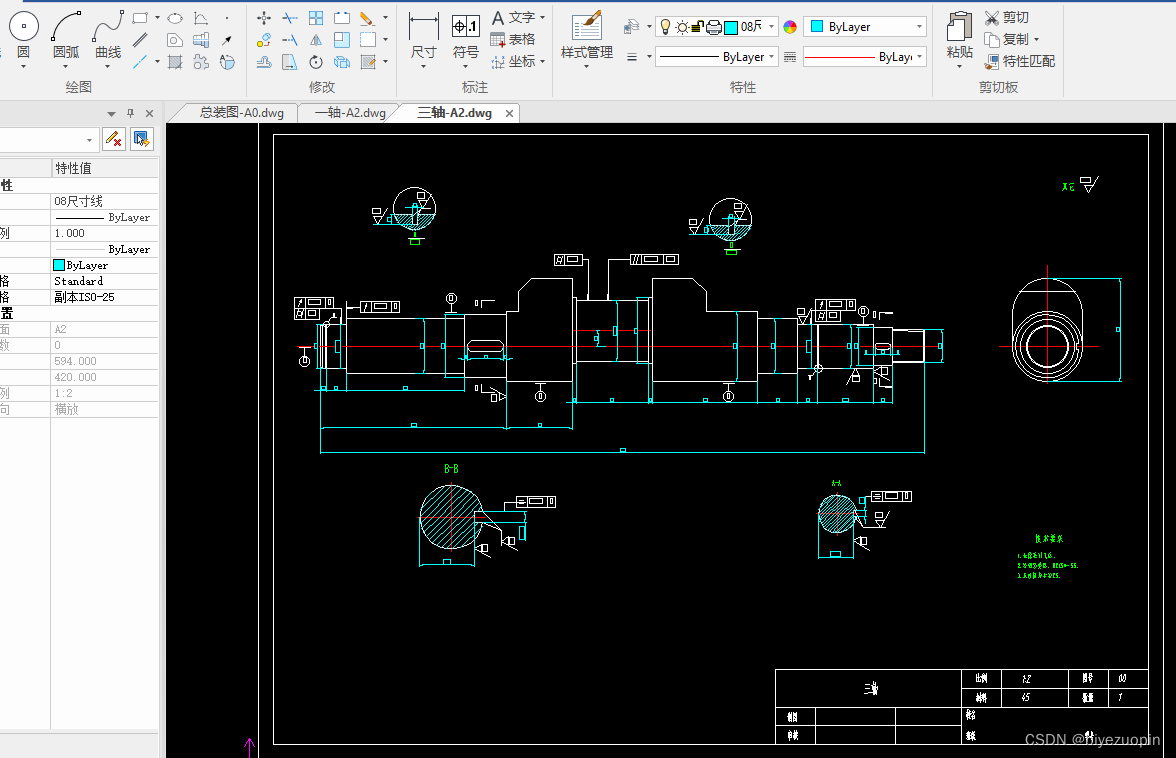
Task: Click the rotate tool in 修改 group
Action: [316, 61]
